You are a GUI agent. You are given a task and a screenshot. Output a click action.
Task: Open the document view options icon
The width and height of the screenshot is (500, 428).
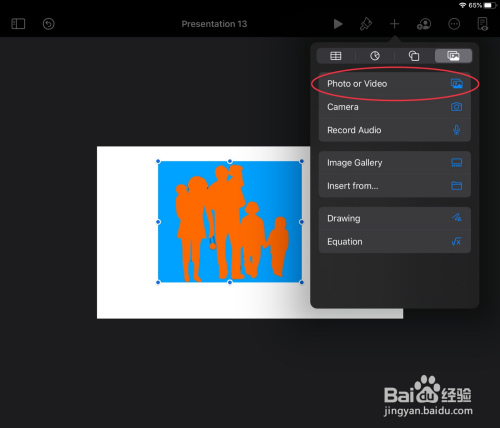pyautogui.click(x=483, y=24)
